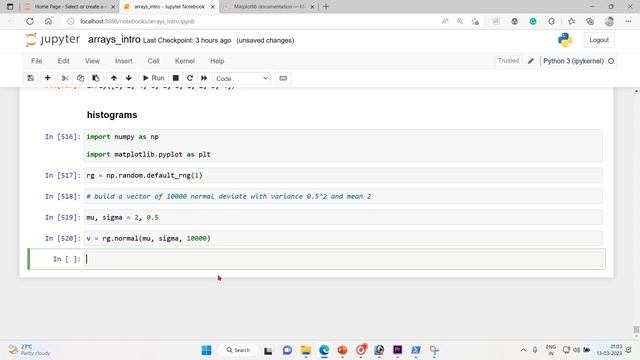Viewport: 640px width, 360px height.
Task: Click the comment cell about normal deviate
Action: coord(343,196)
